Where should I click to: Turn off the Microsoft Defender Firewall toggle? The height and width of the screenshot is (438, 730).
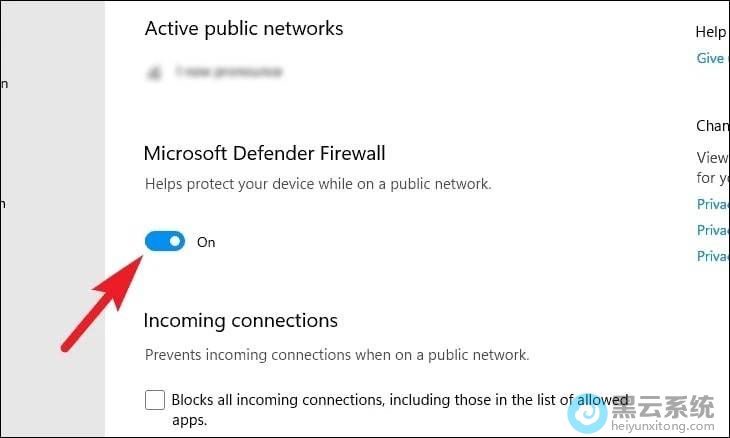click(x=165, y=241)
